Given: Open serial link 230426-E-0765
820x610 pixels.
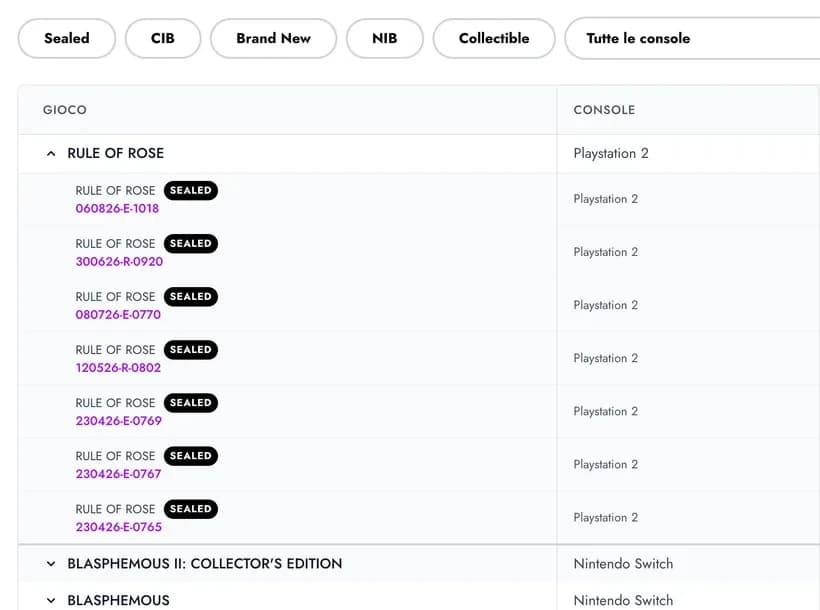Looking at the screenshot, I should 119,527.
